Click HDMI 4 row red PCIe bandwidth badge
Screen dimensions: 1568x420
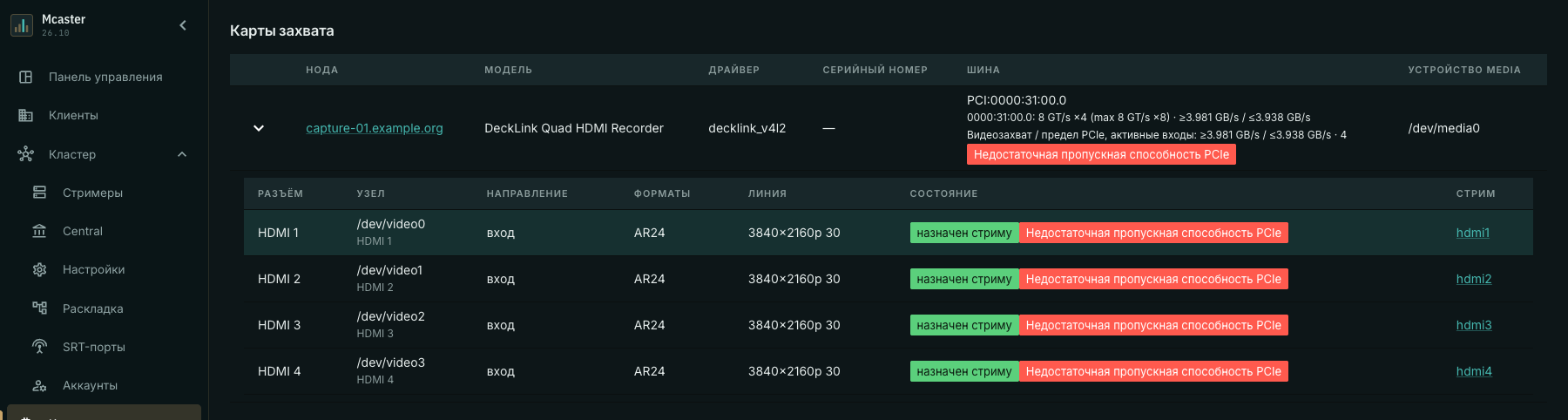pyautogui.click(x=1153, y=371)
